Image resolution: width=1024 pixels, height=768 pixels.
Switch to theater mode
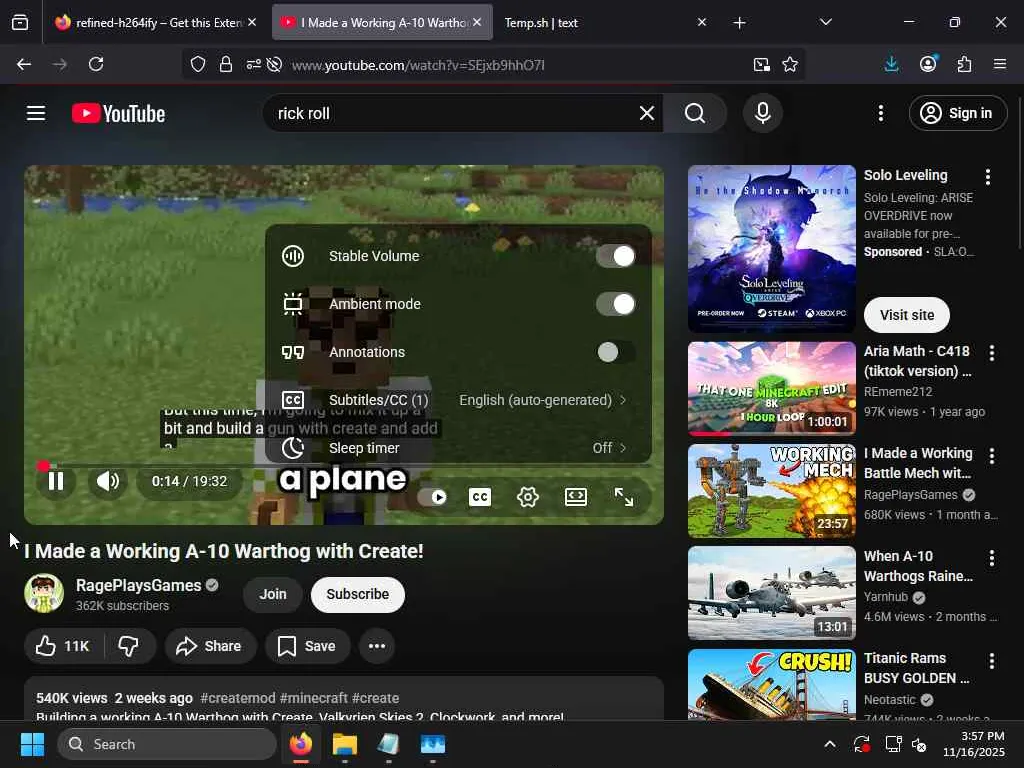click(x=575, y=498)
